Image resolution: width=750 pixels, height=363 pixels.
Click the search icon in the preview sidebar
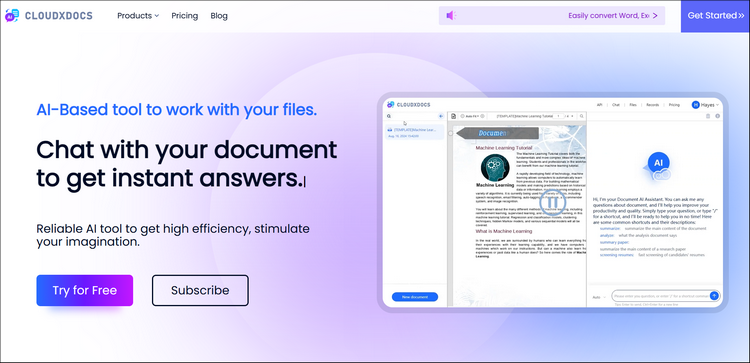pos(389,116)
